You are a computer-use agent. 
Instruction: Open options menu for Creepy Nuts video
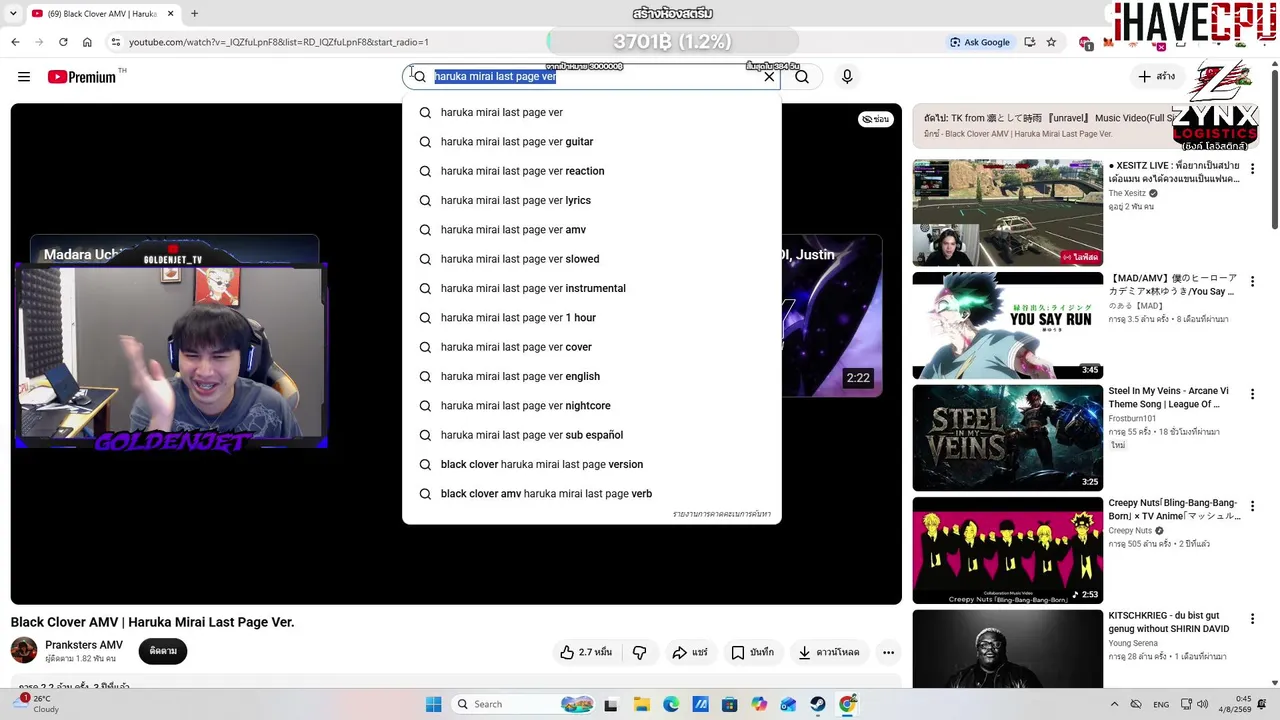(x=1252, y=507)
